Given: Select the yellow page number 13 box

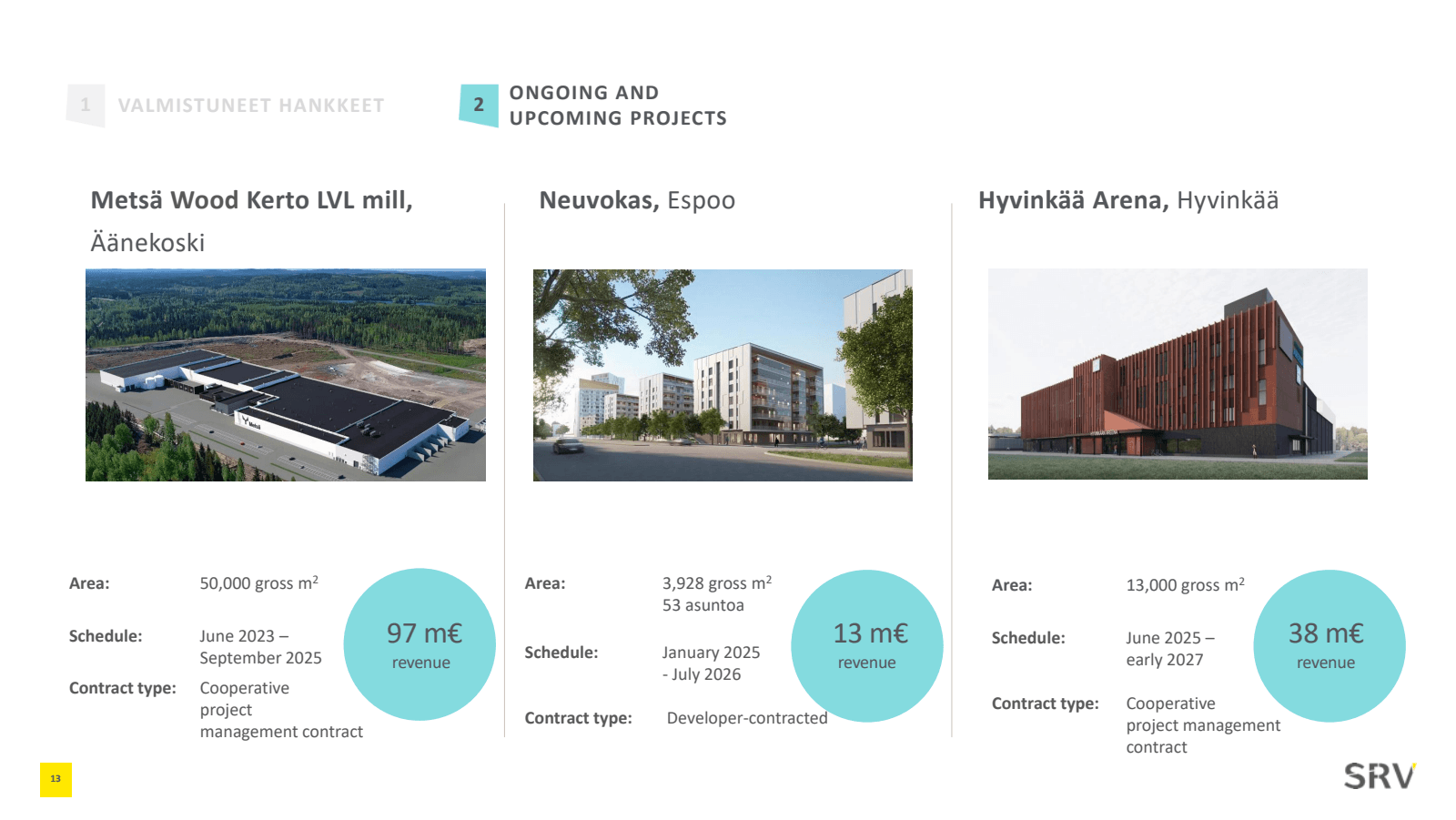Looking at the screenshot, I should [56, 779].
